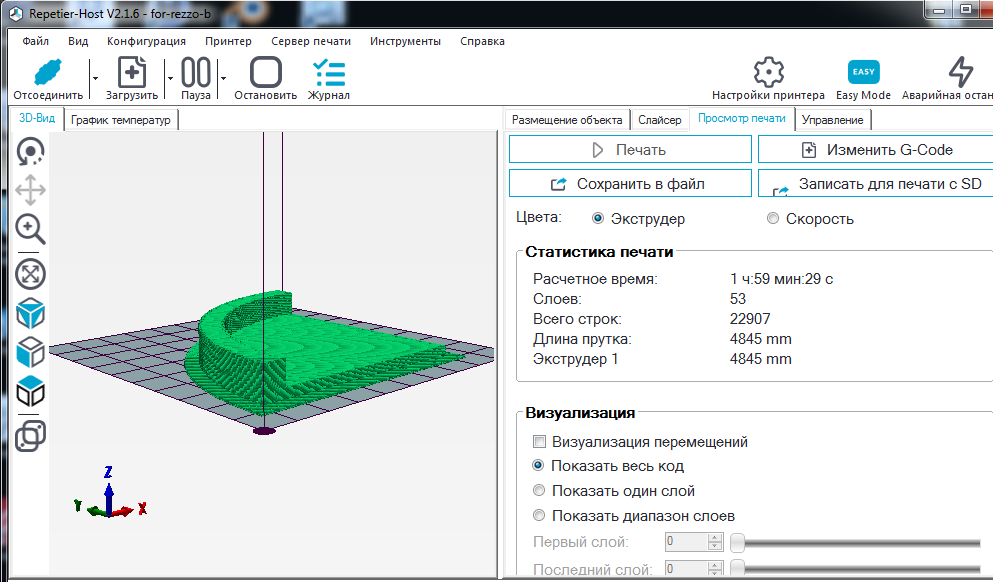Switch to График температур tab
This screenshot has height=582, width=993.
coord(121,120)
